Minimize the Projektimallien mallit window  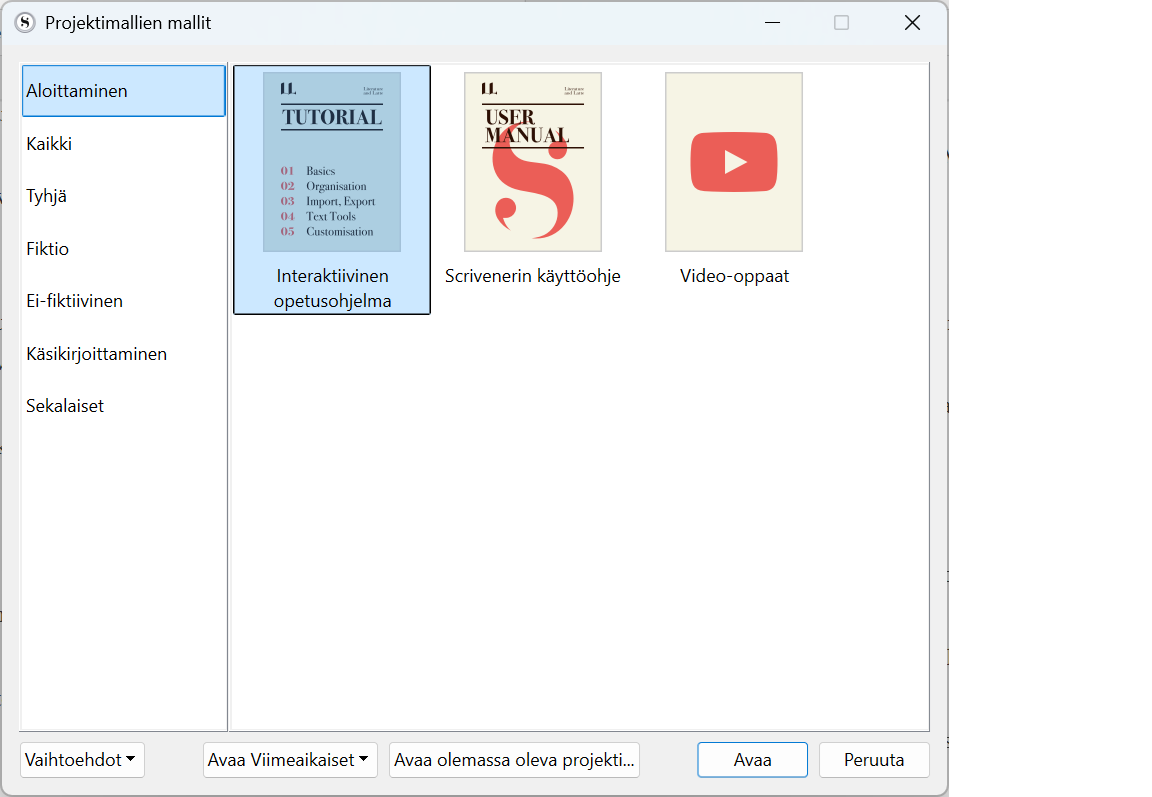point(772,23)
